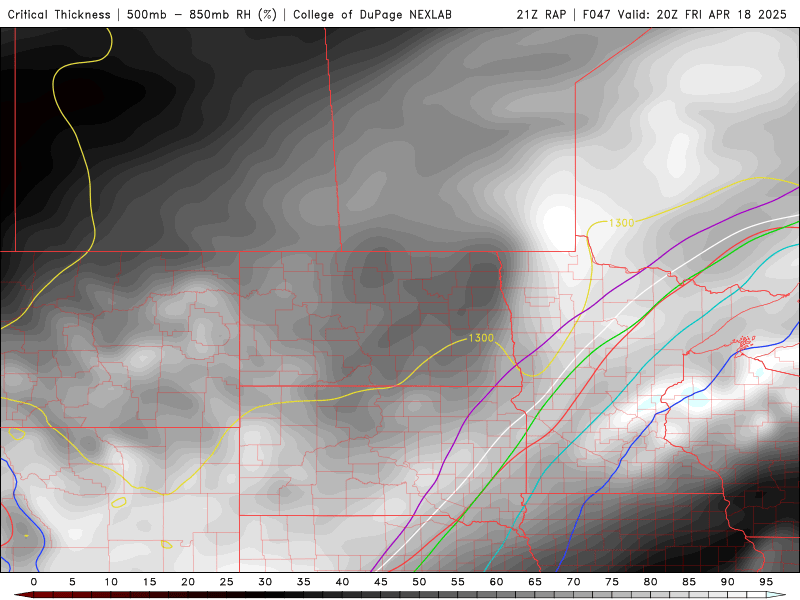Click the 1300 label on the South Dakota yellow contour

click(x=481, y=338)
